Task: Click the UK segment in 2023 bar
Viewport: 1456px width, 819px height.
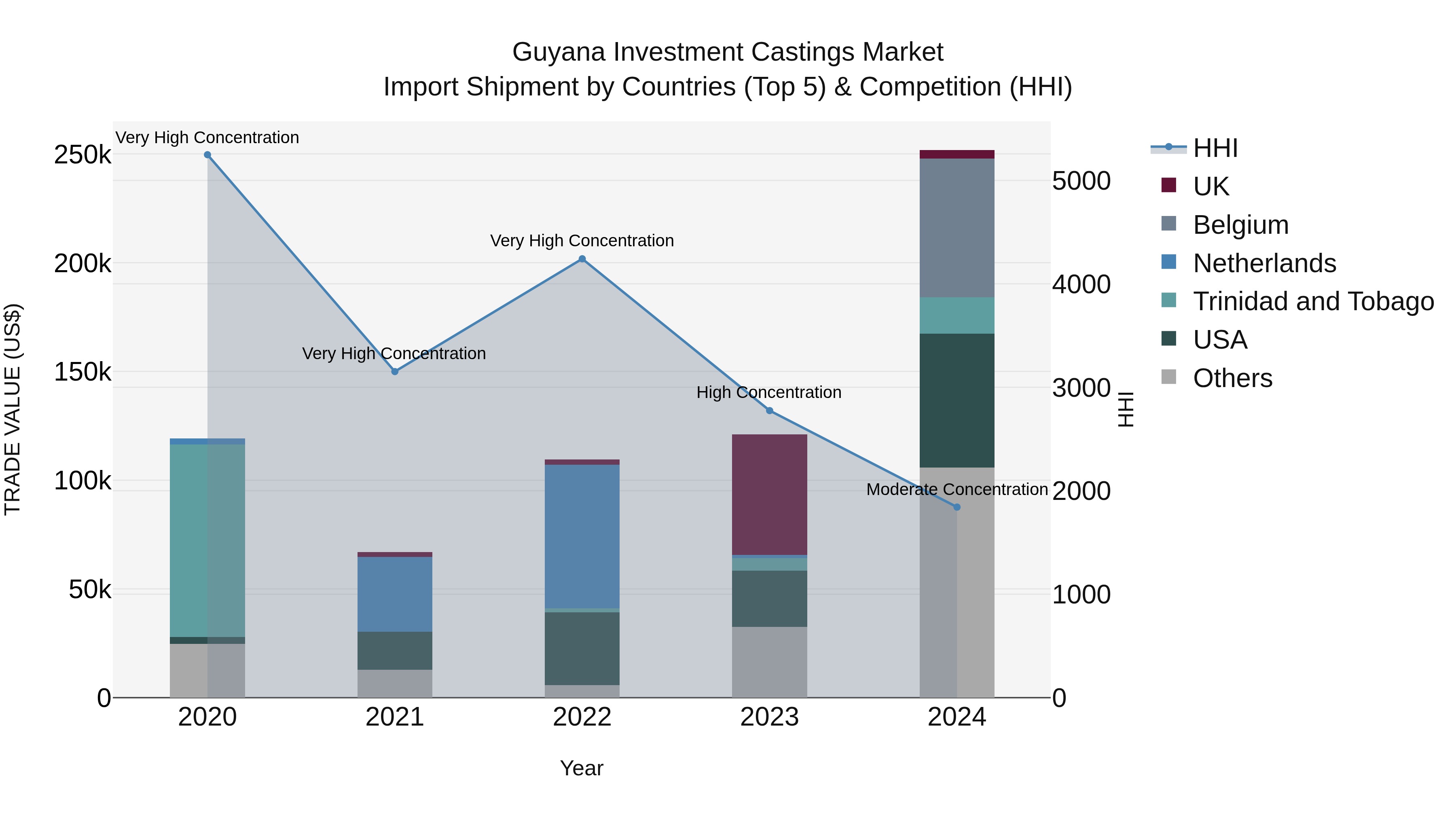Action: pos(769,495)
